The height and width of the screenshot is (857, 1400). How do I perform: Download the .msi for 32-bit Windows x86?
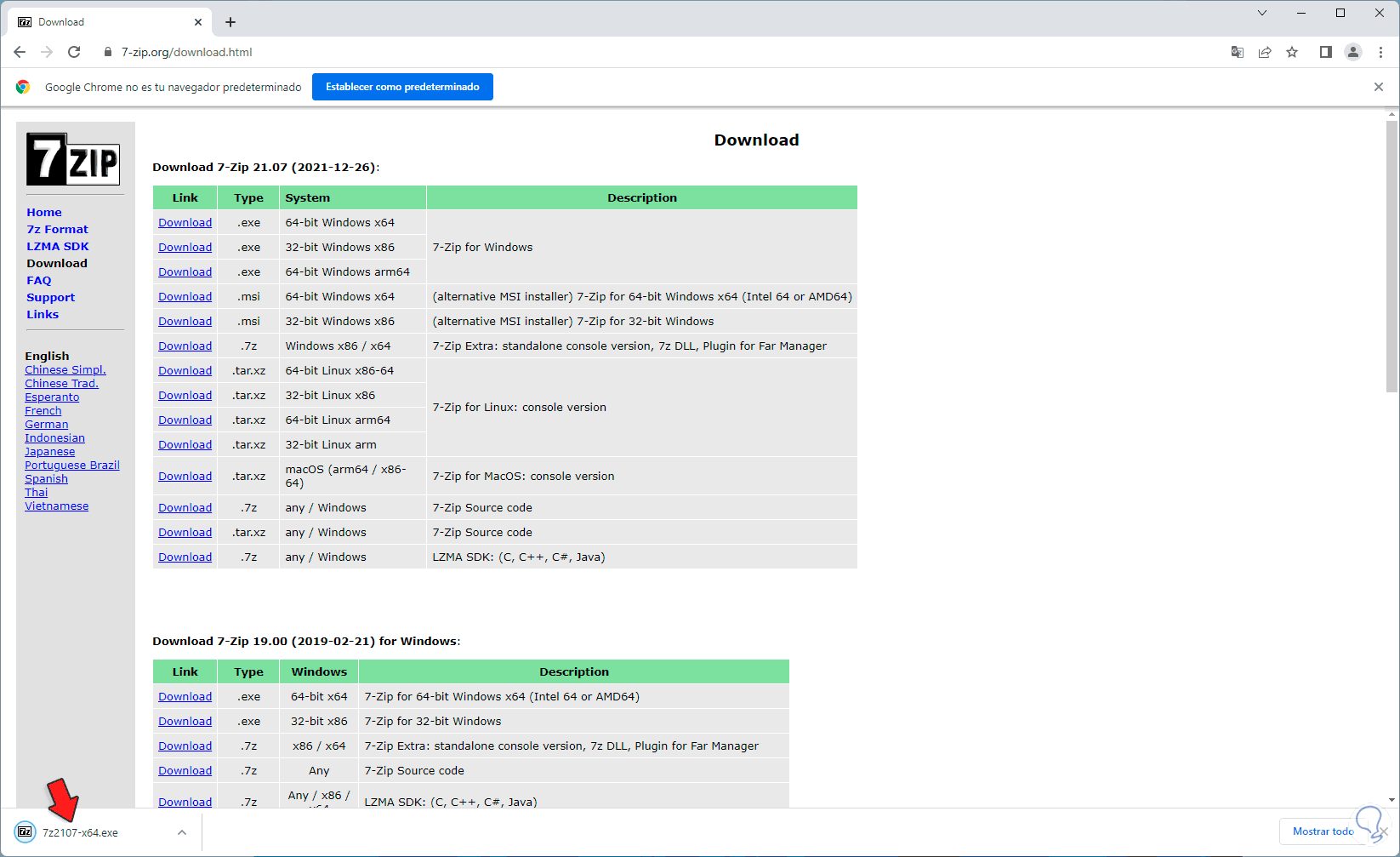pos(185,321)
